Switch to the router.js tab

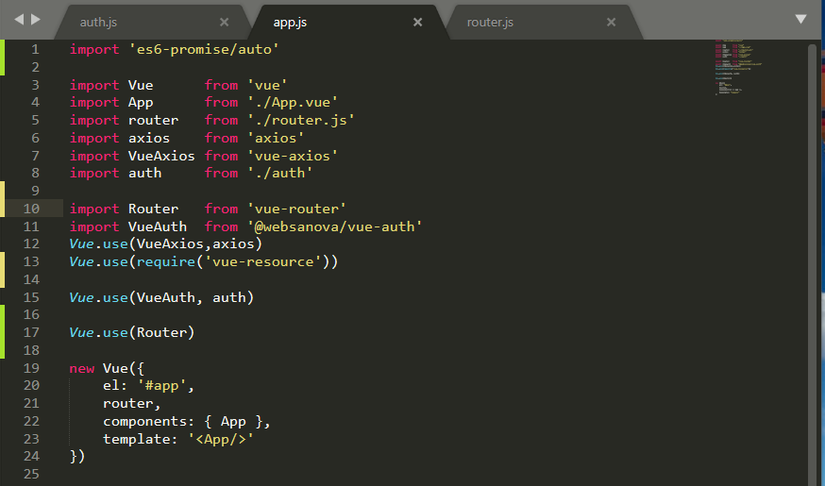[490, 22]
